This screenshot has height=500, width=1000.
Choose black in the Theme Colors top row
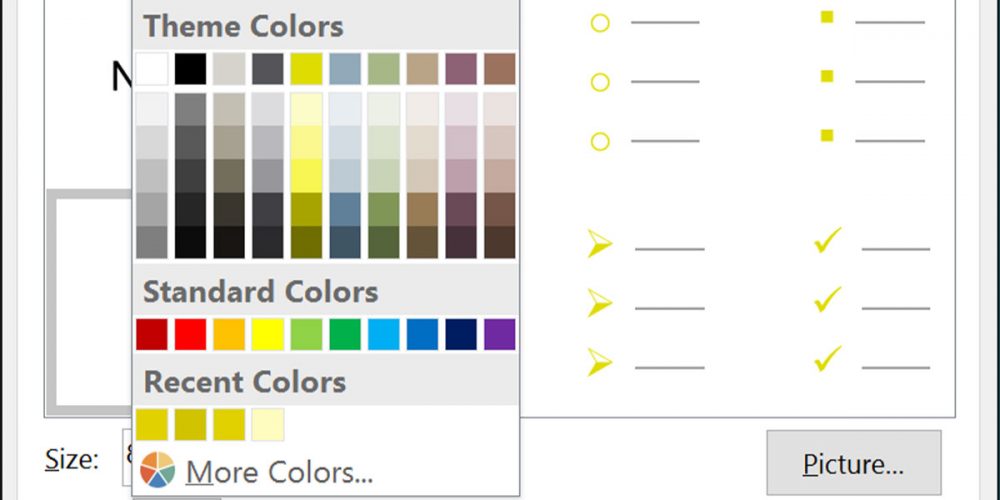click(x=190, y=69)
